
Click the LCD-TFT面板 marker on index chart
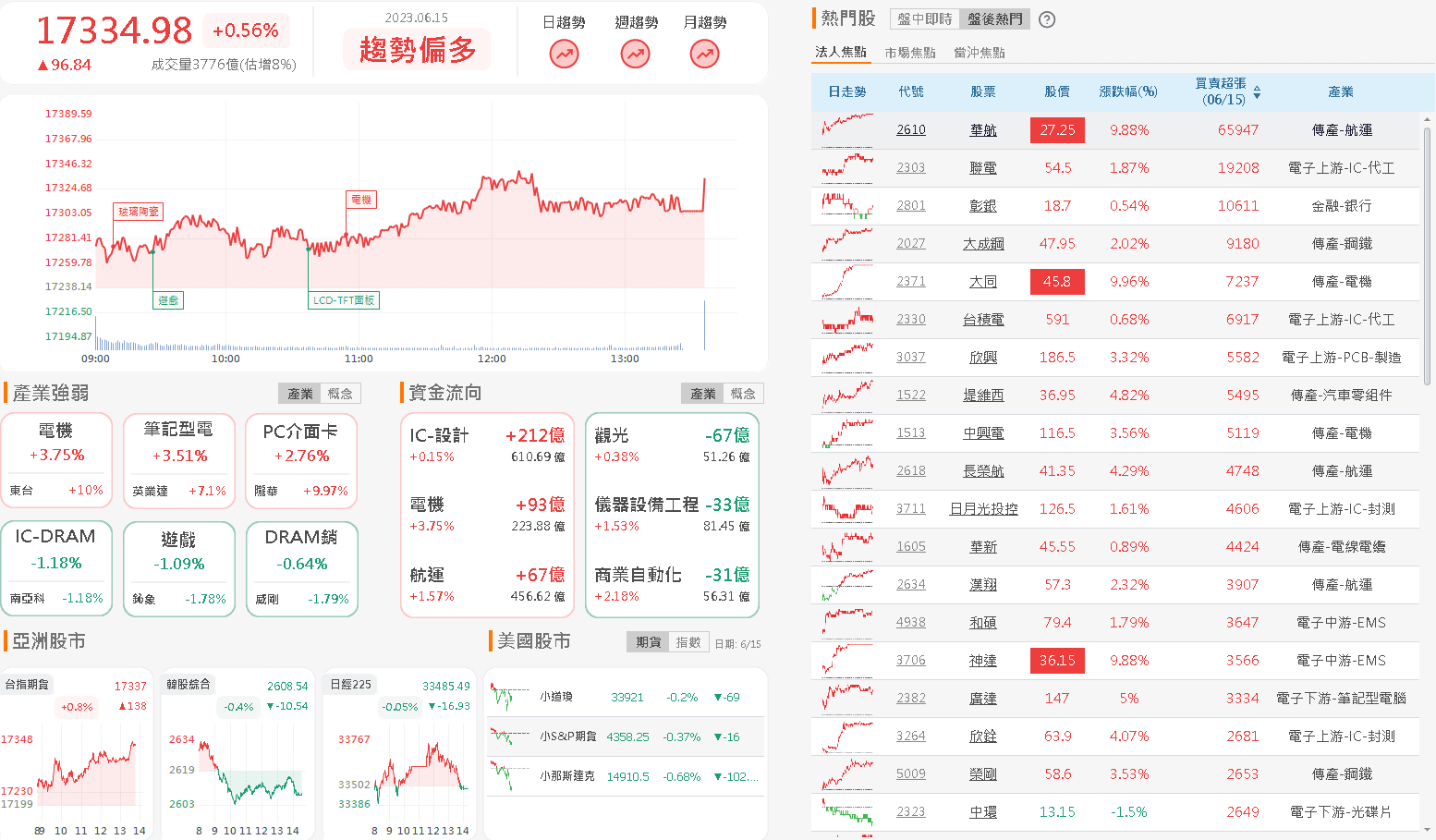click(x=344, y=300)
